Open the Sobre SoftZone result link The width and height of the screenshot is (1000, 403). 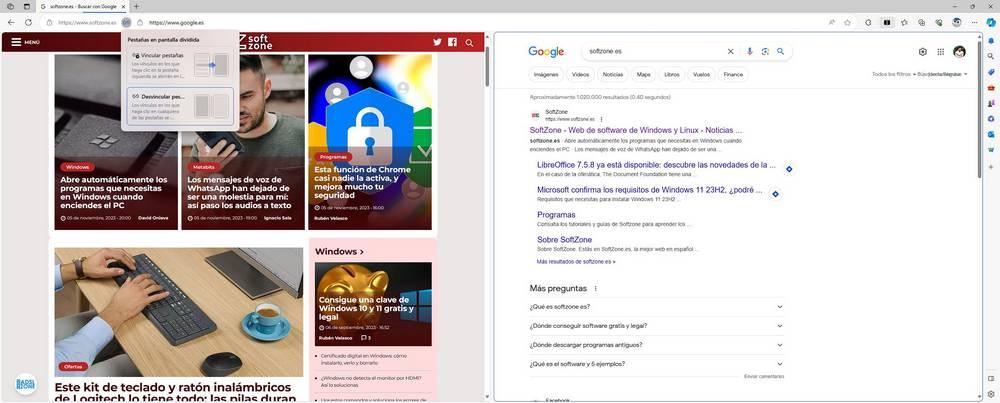(x=564, y=240)
